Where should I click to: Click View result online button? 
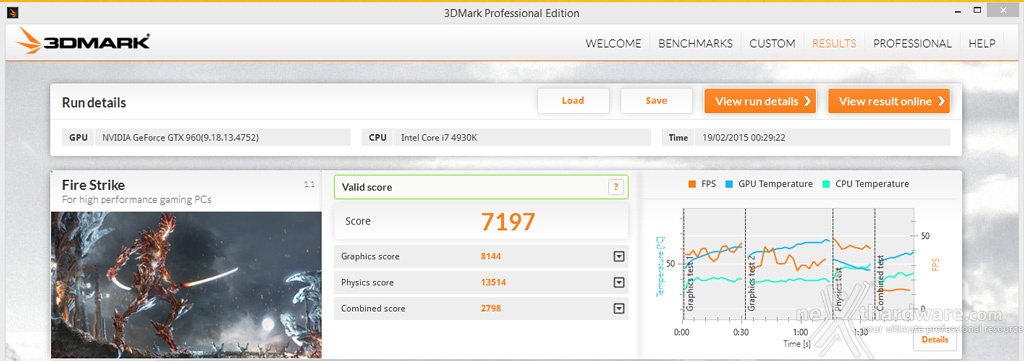pos(889,101)
